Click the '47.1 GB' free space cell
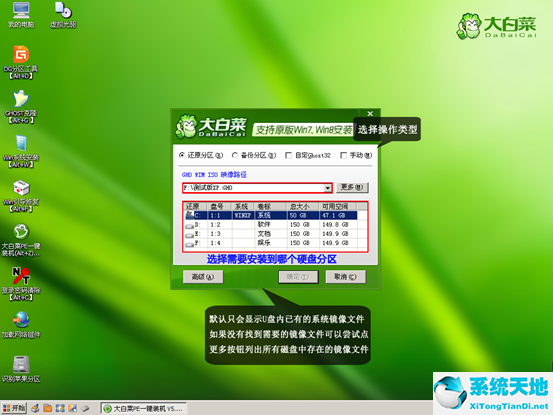Screen dimensions: 553x415 pyautogui.click(x=338, y=215)
